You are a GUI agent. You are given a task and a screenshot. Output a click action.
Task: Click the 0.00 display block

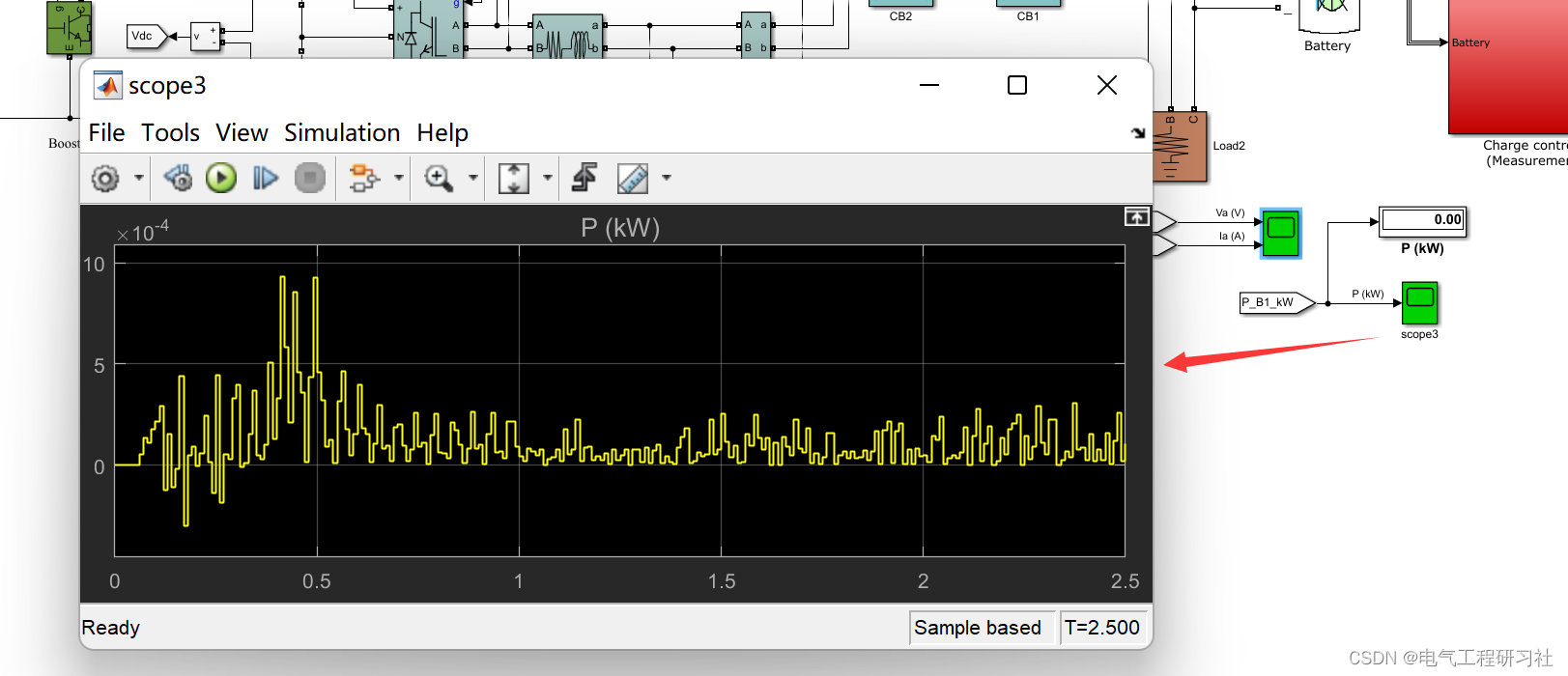point(1423,220)
